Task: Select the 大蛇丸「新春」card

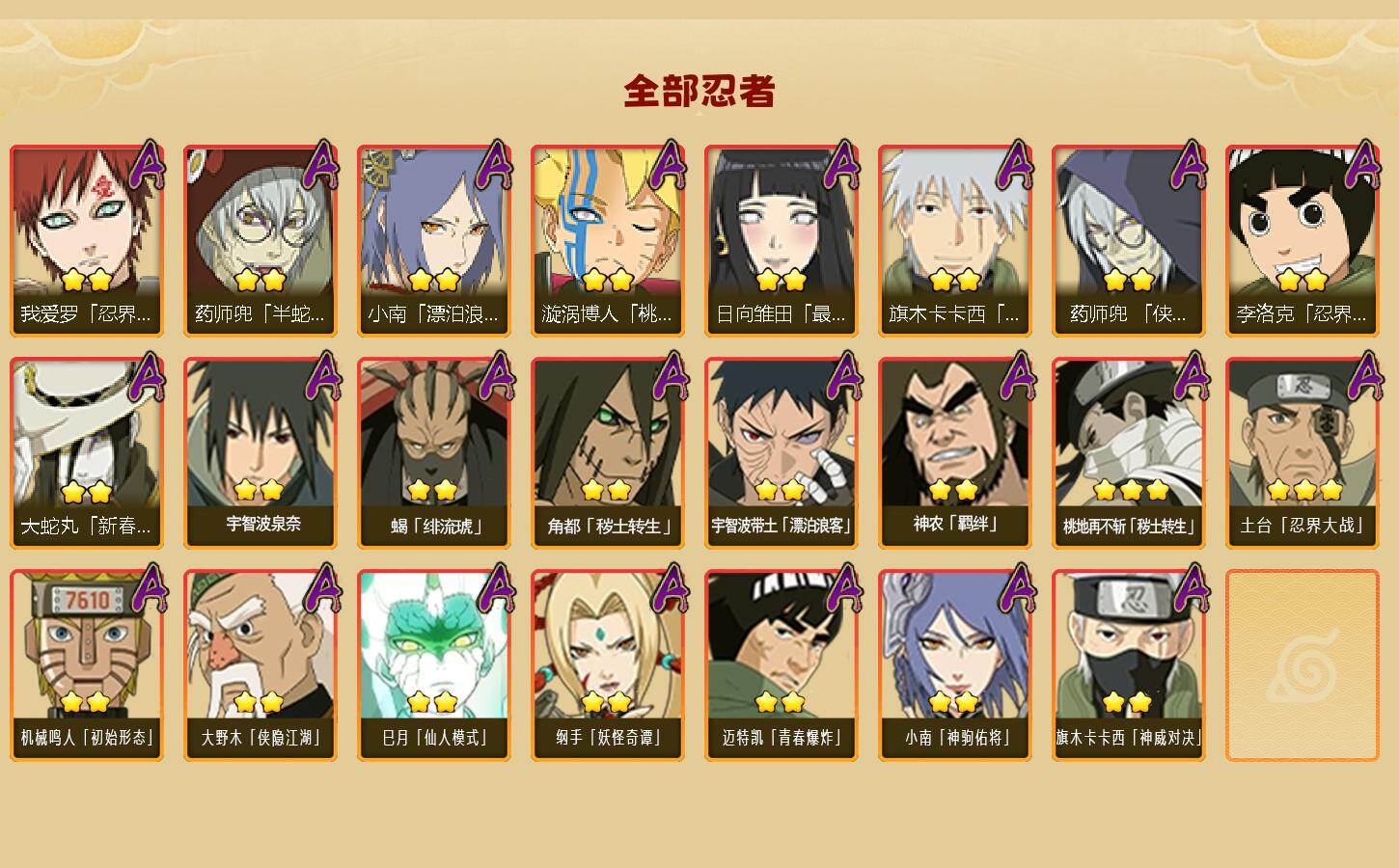Action: [x=87, y=453]
